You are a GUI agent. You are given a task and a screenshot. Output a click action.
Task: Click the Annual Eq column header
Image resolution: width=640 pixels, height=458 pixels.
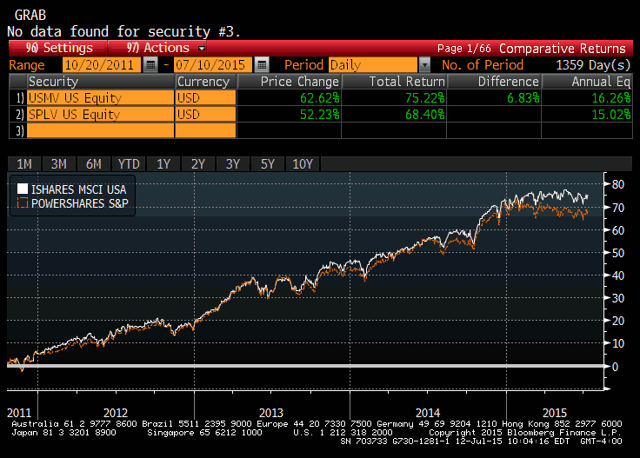pos(587,82)
